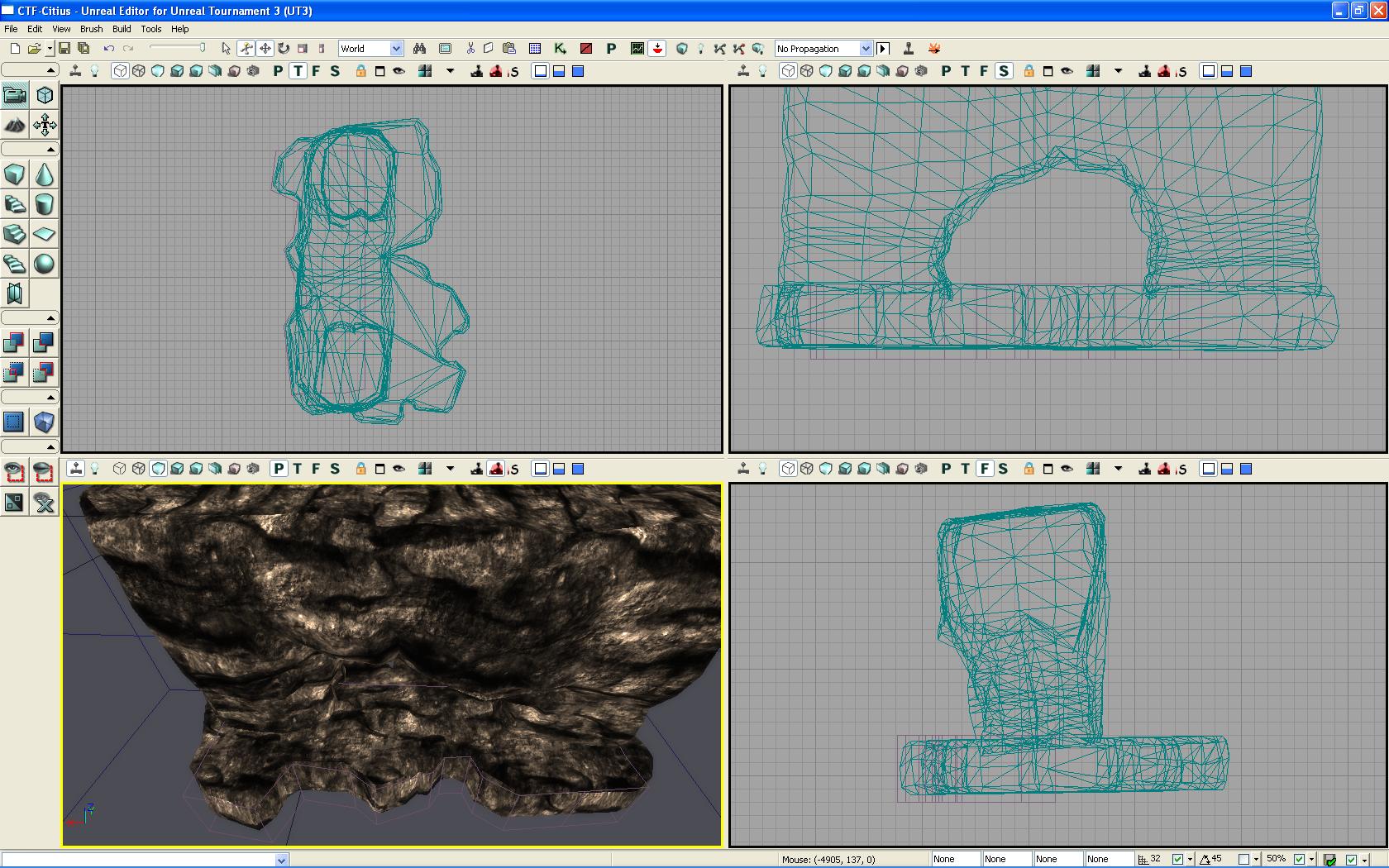Screen dimensions: 1389x868
Task: Switch top-right viewport to Perspective with P
Action: (946, 71)
